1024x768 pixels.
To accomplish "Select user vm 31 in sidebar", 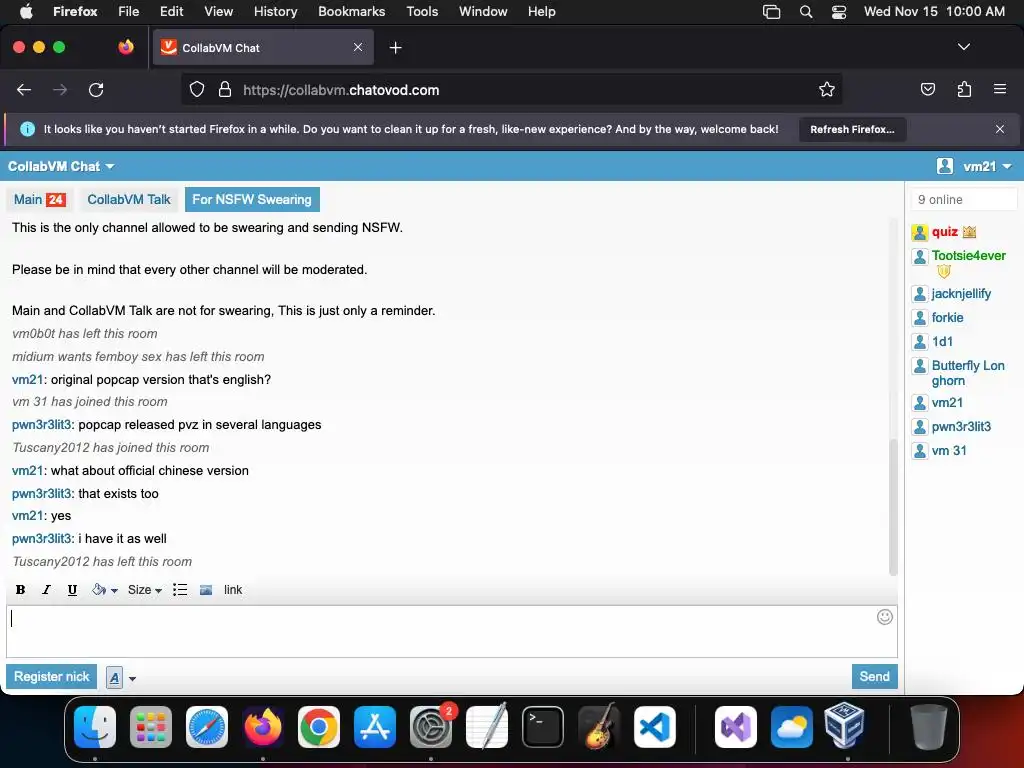I will [x=949, y=451].
